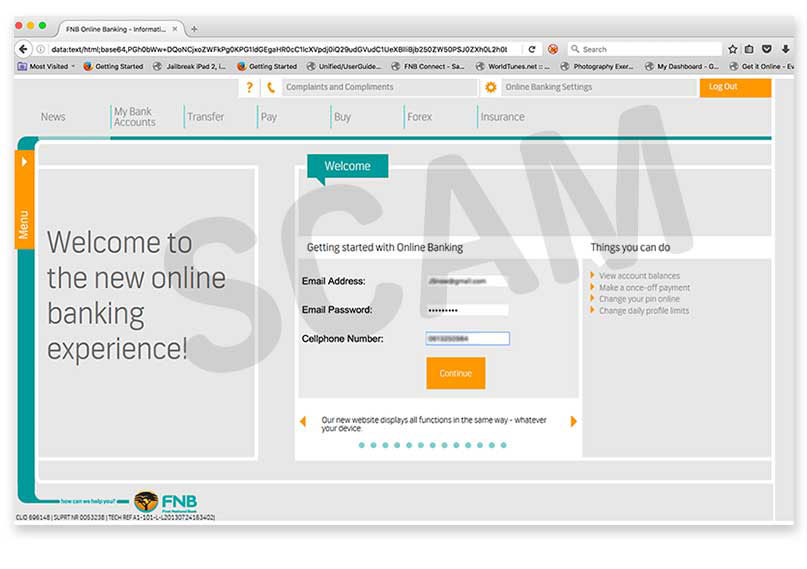Screen dimensions: 807x569
Task: Click the NoScript blocked icon beside reload
Action: click(x=553, y=49)
